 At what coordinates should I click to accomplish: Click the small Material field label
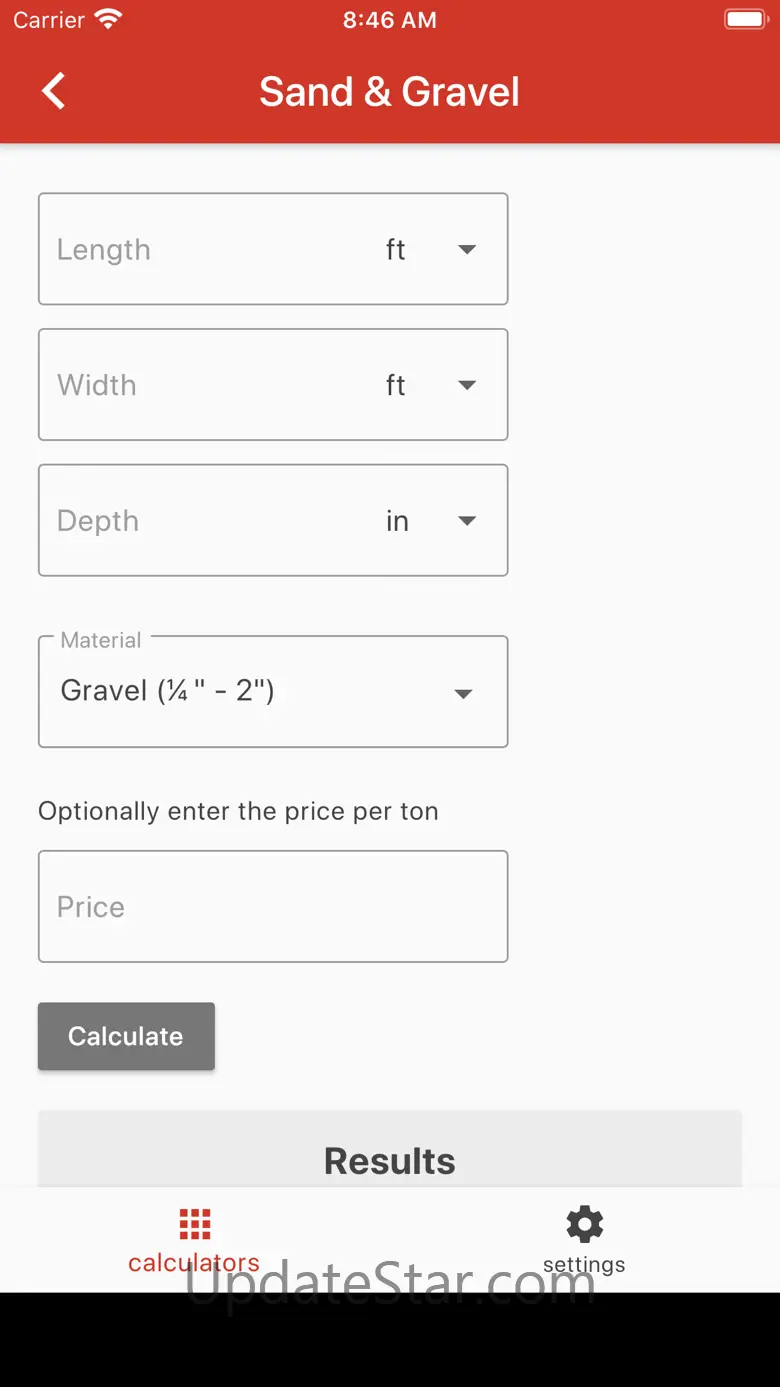pyautogui.click(x=101, y=640)
